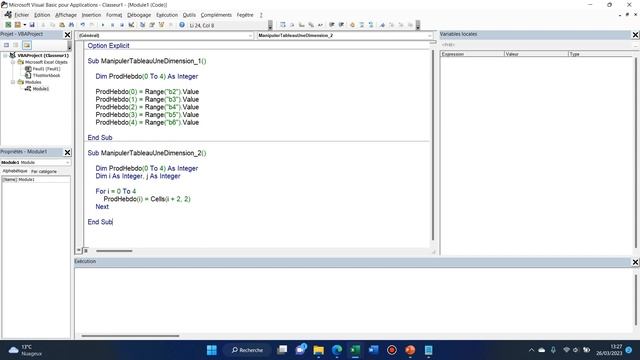640x360 pixels.
Task: Close the Propriétés - Module1 panel
Action: coord(68,152)
